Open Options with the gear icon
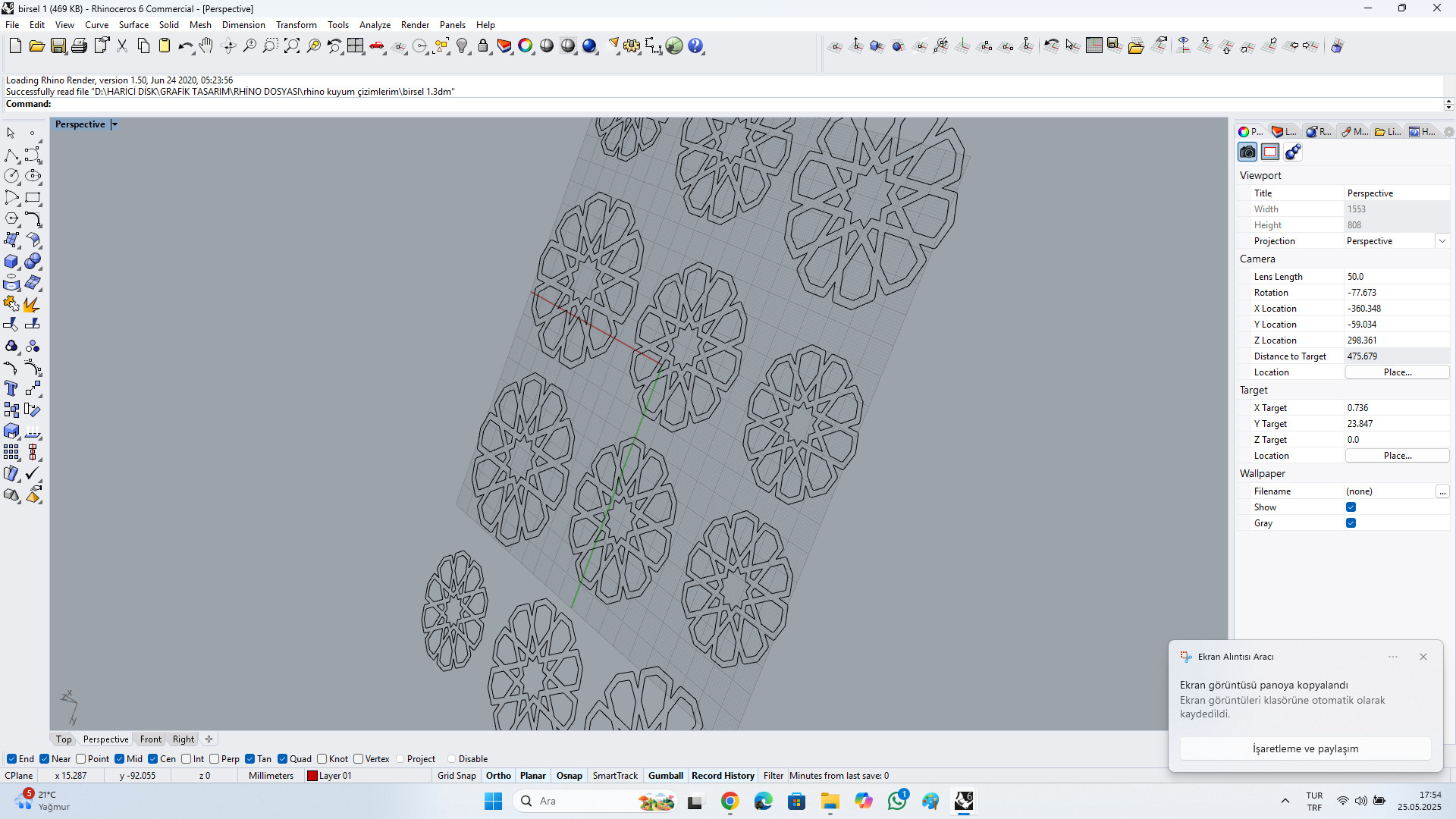The width and height of the screenshot is (1456, 819). pos(632,46)
